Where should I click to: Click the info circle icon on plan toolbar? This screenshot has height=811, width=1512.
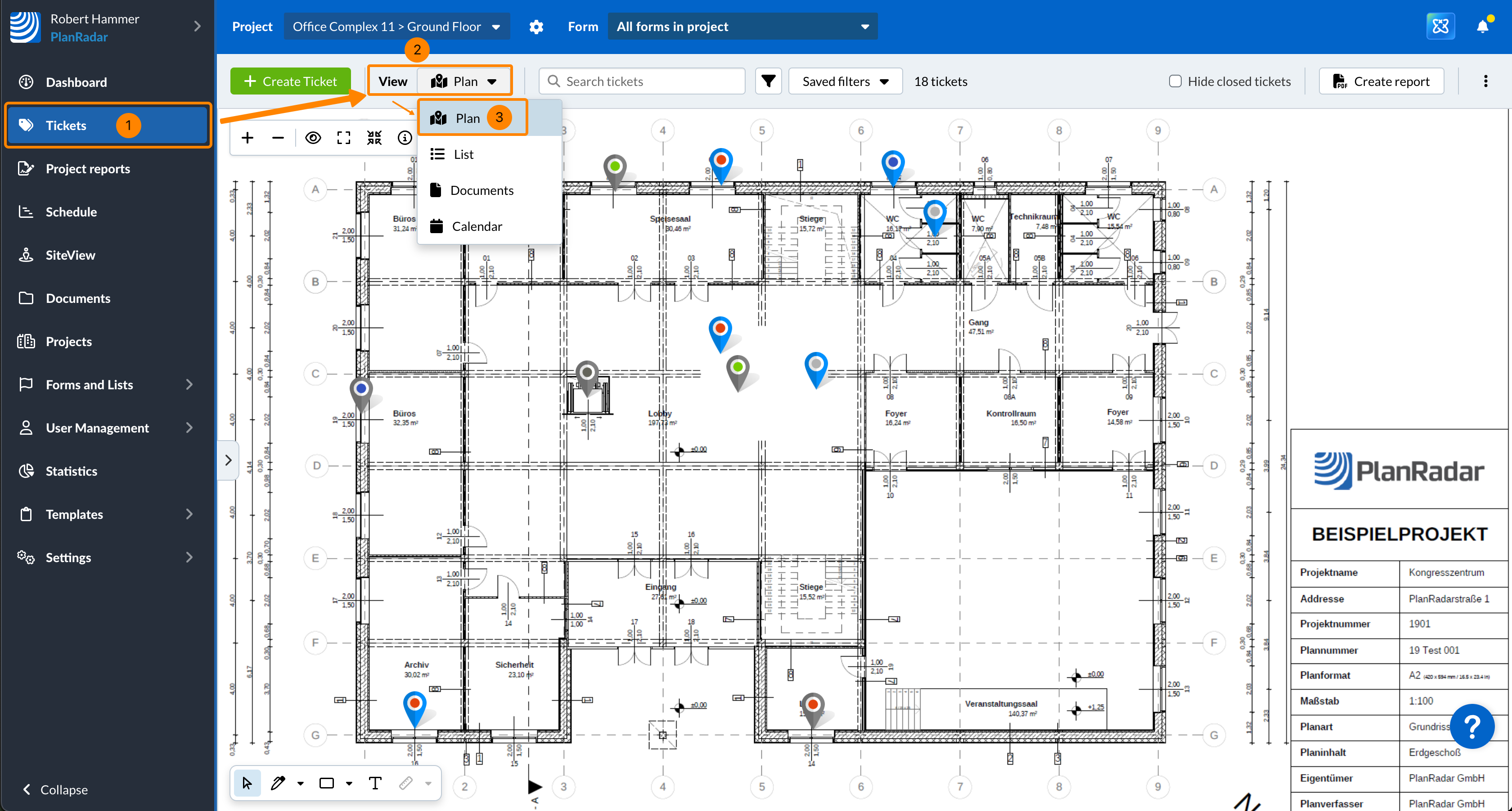pos(405,138)
